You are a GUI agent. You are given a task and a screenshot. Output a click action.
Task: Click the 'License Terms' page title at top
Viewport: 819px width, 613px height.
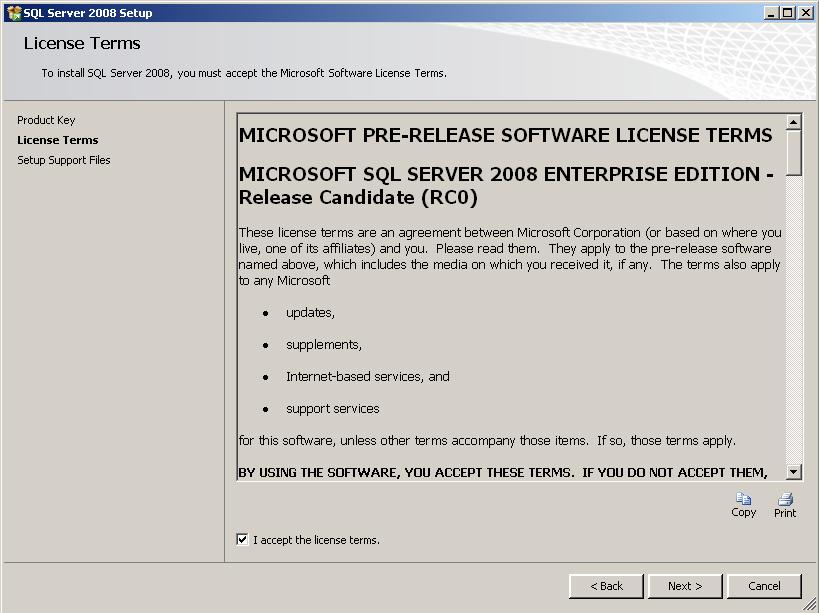click(x=82, y=43)
